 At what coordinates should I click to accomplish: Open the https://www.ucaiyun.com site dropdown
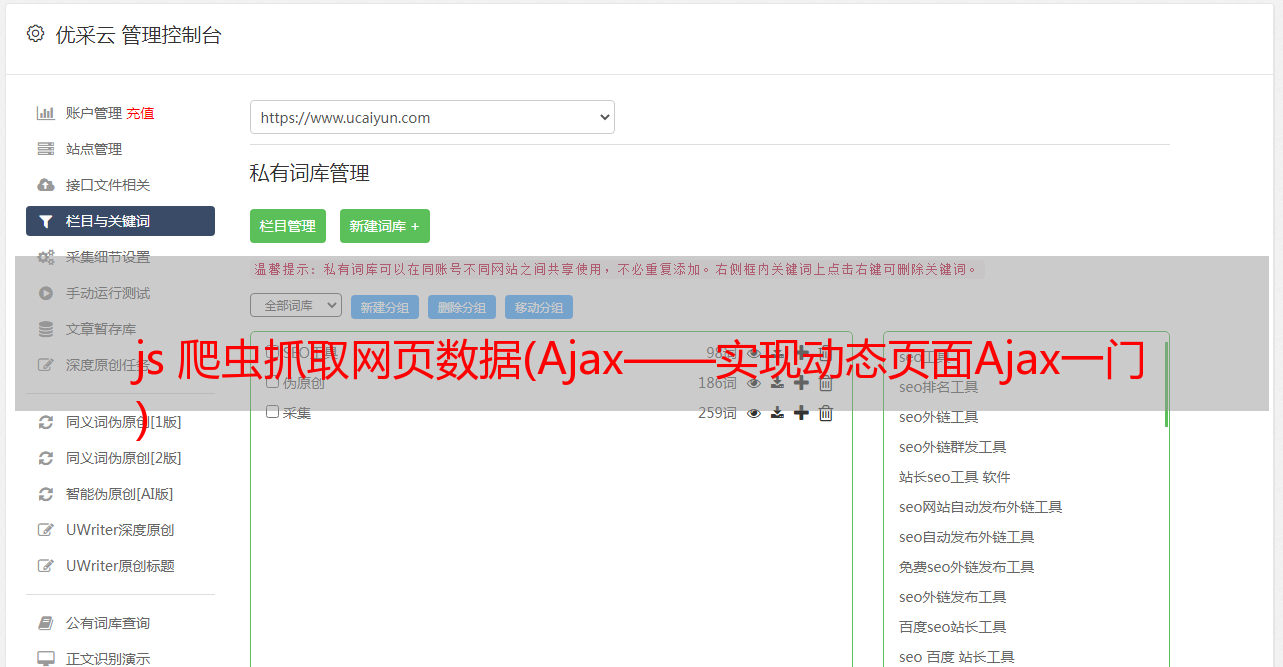pos(432,117)
